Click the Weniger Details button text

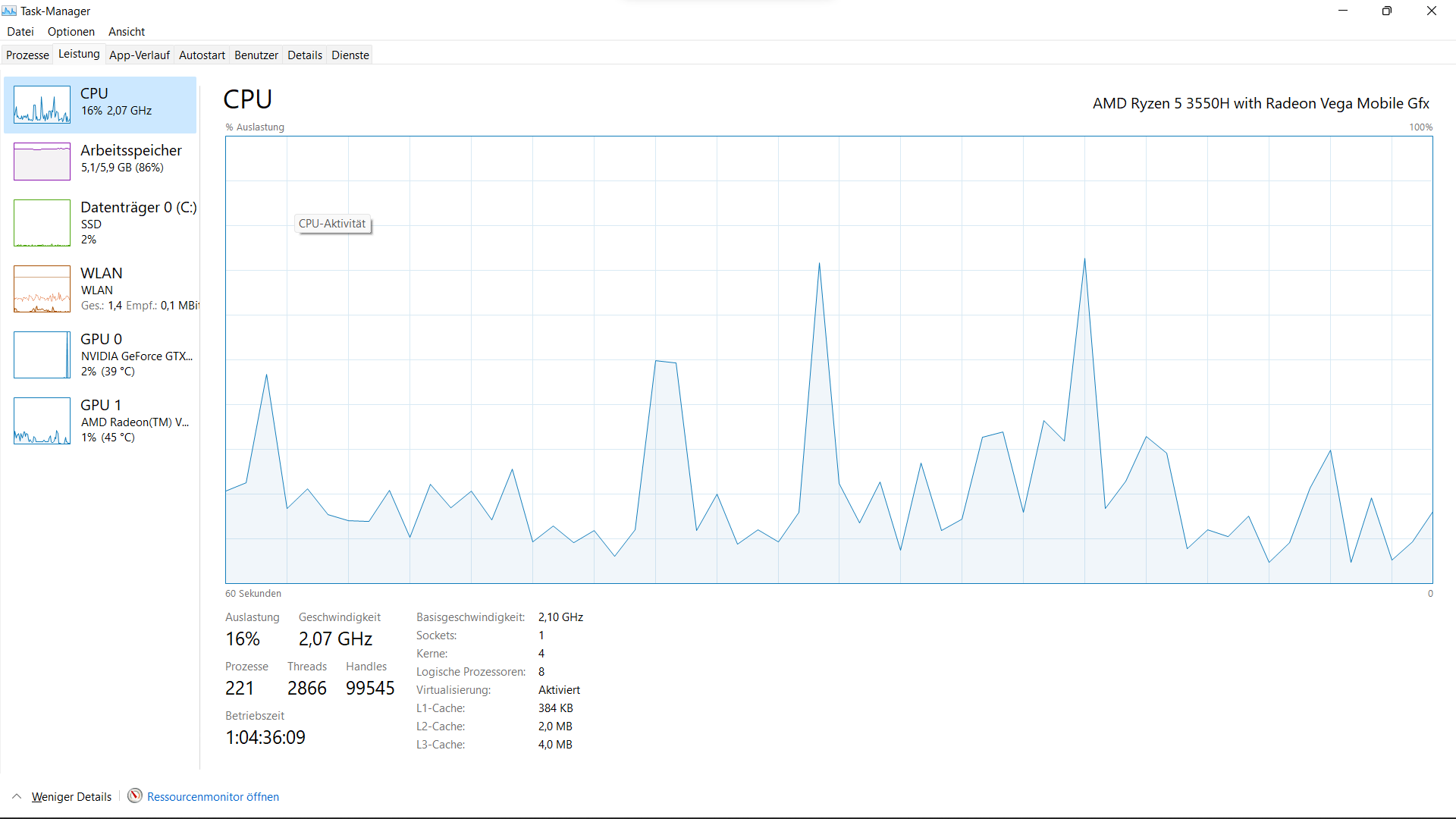pyautogui.click(x=71, y=796)
